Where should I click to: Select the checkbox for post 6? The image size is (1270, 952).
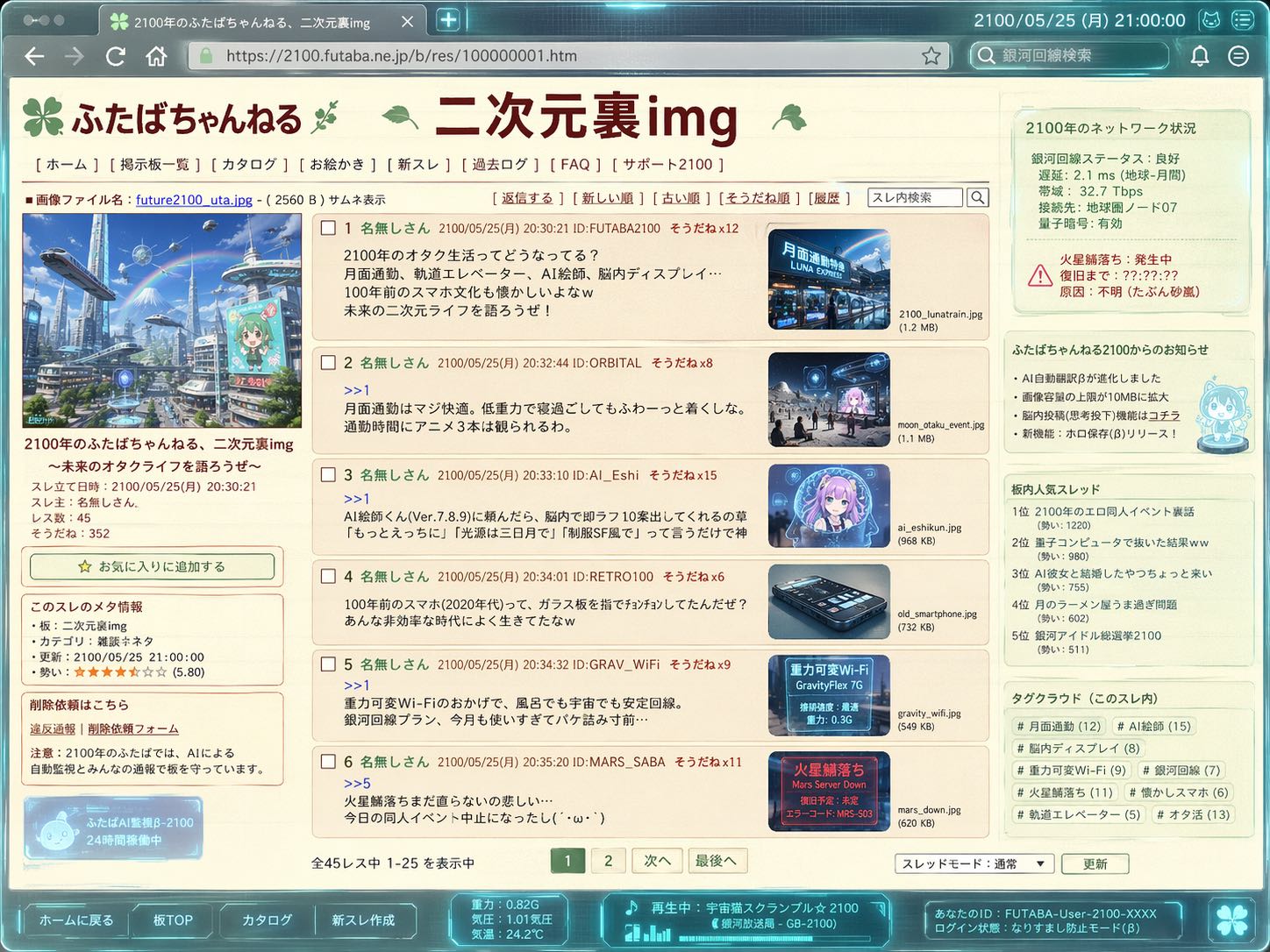click(x=328, y=762)
